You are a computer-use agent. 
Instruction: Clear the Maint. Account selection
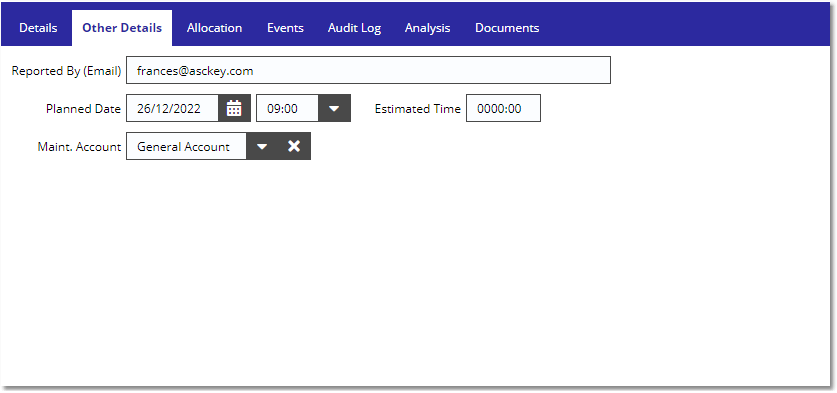pyautogui.click(x=294, y=146)
